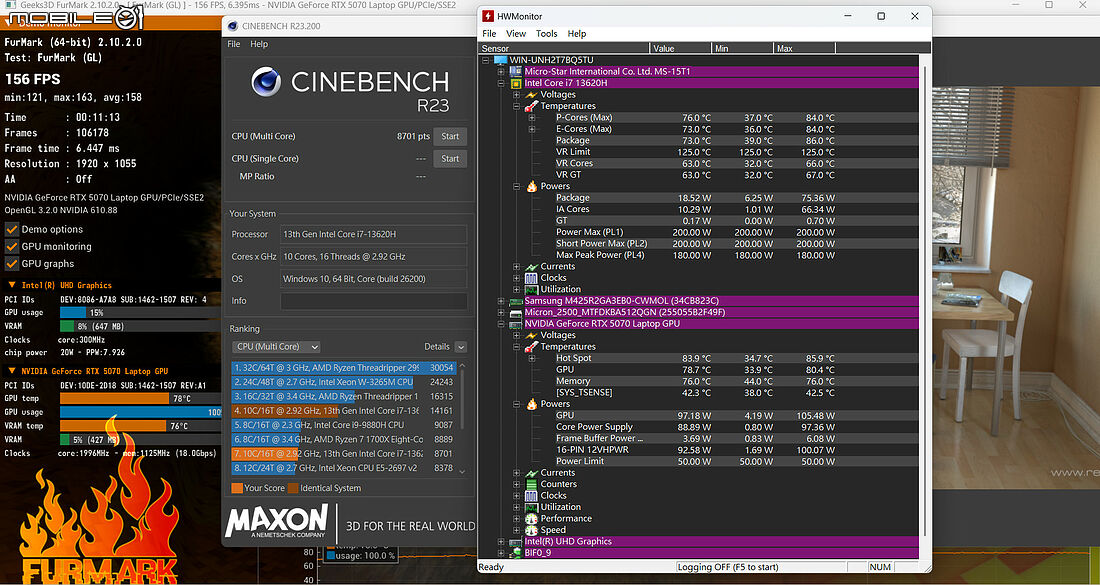The height and width of the screenshot is (585, 1100).
Task: Click the HWMonitor app icon in title bar
Action: tap(488, 16)
